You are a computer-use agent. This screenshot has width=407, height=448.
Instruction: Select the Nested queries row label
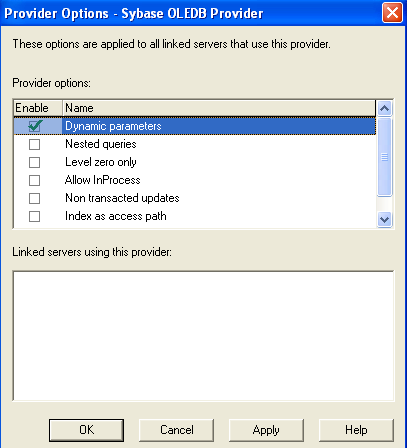click(101, 144)
